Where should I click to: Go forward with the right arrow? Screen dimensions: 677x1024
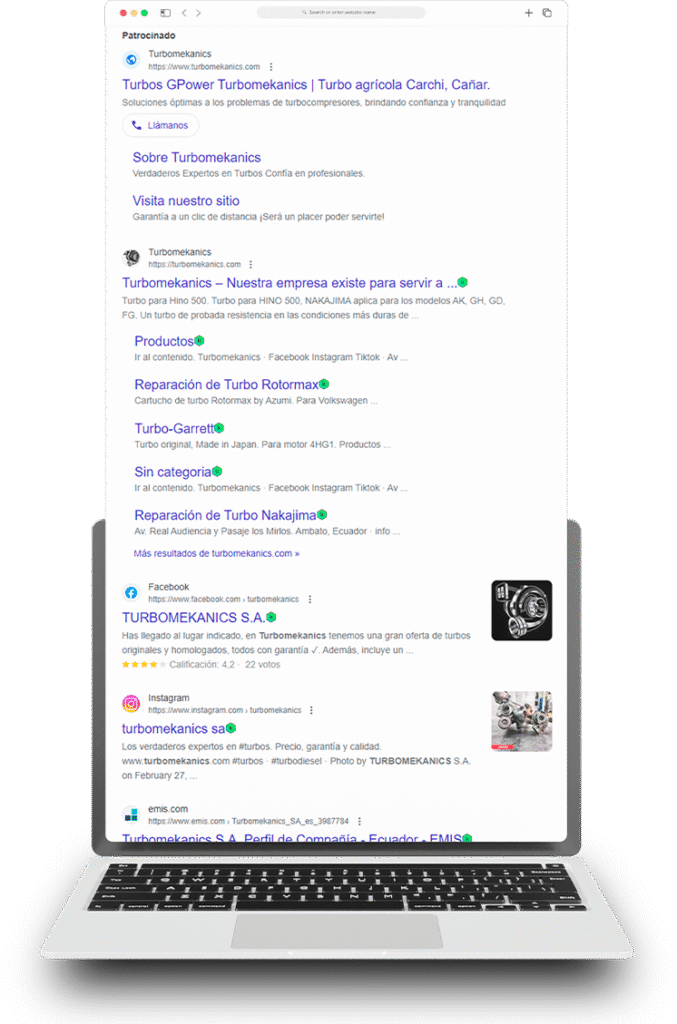198,12
